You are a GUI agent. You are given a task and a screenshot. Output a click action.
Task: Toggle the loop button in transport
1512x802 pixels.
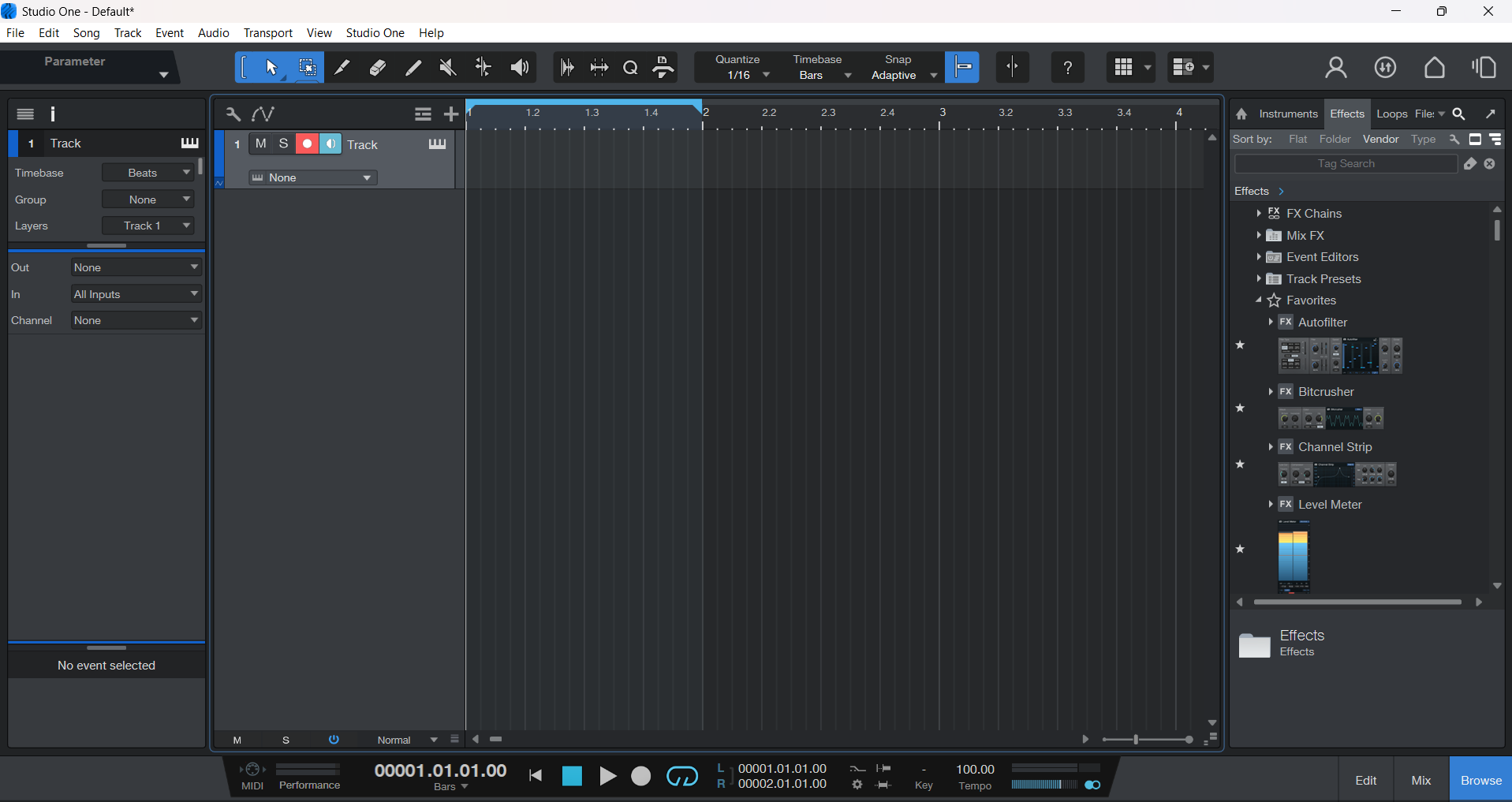pos(682,777)
